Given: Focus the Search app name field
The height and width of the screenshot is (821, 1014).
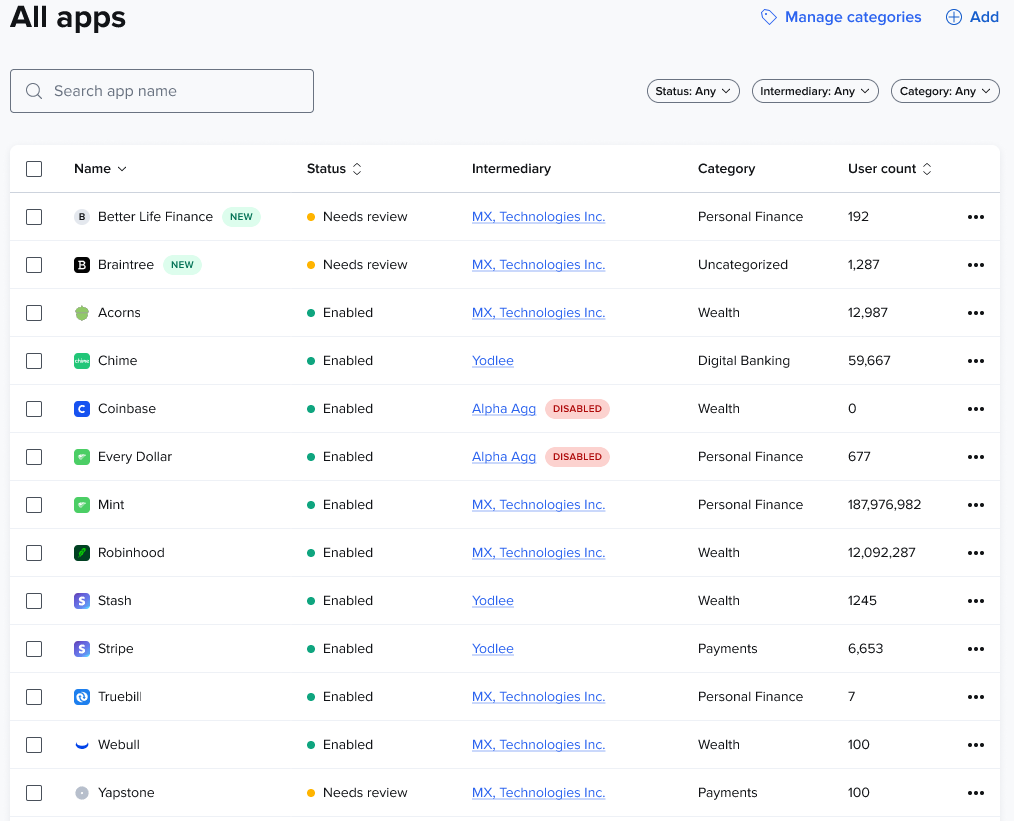Looking at the screenshot, I should click(162, 91).
